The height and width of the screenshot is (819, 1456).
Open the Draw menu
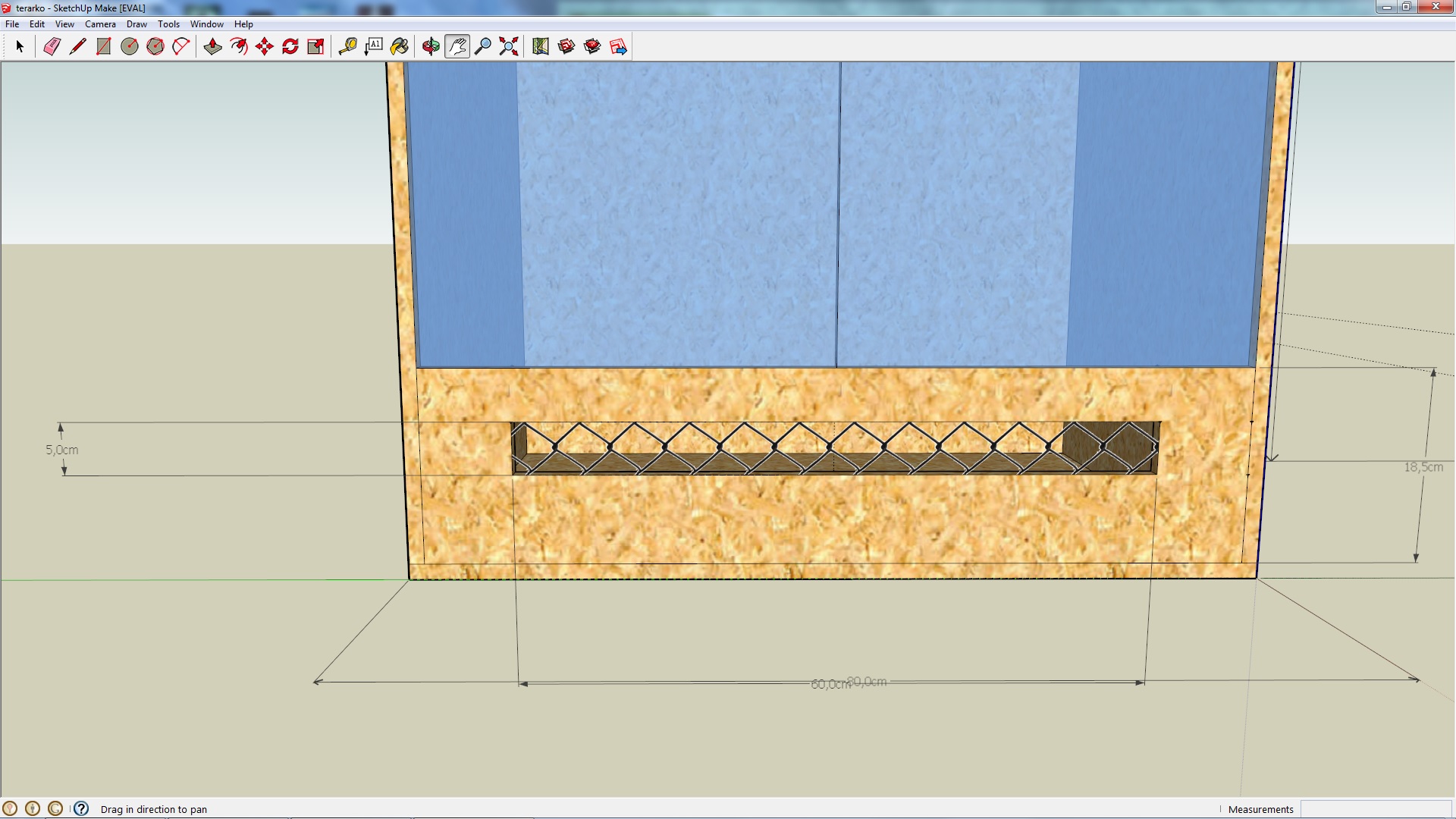coord(136,24)
